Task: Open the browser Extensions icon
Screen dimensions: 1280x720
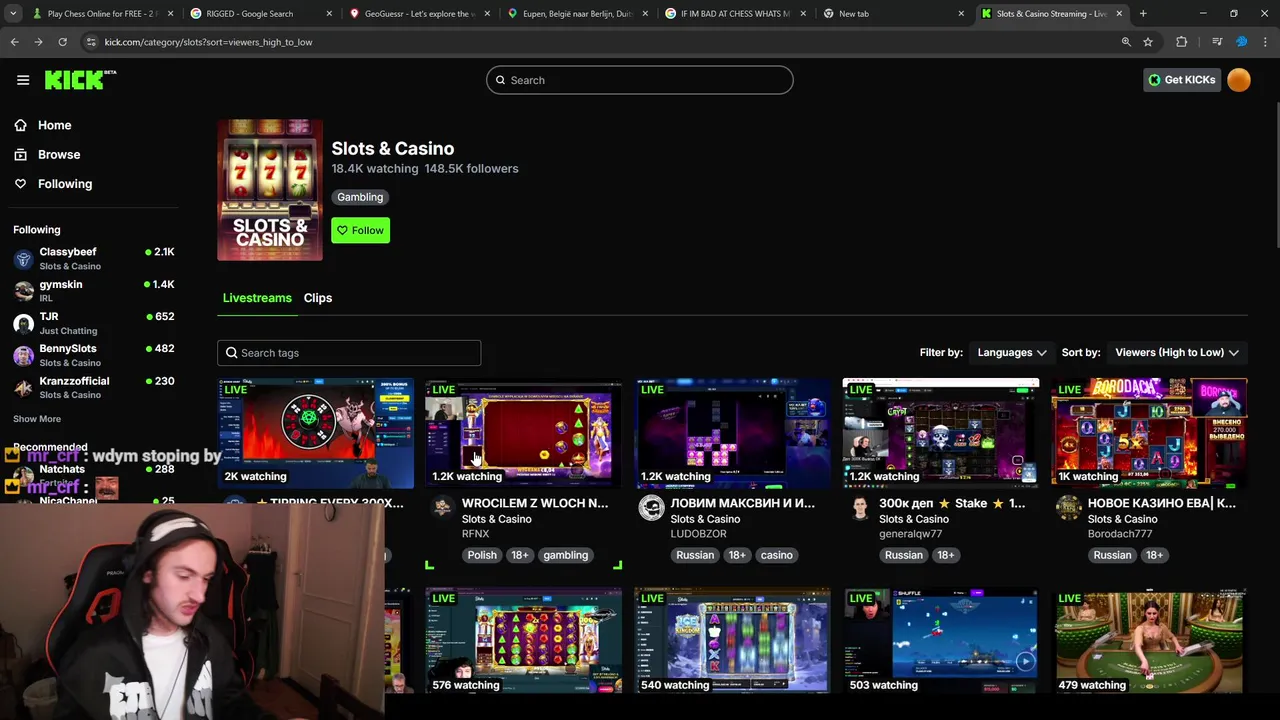Action: pos(1182,42)
